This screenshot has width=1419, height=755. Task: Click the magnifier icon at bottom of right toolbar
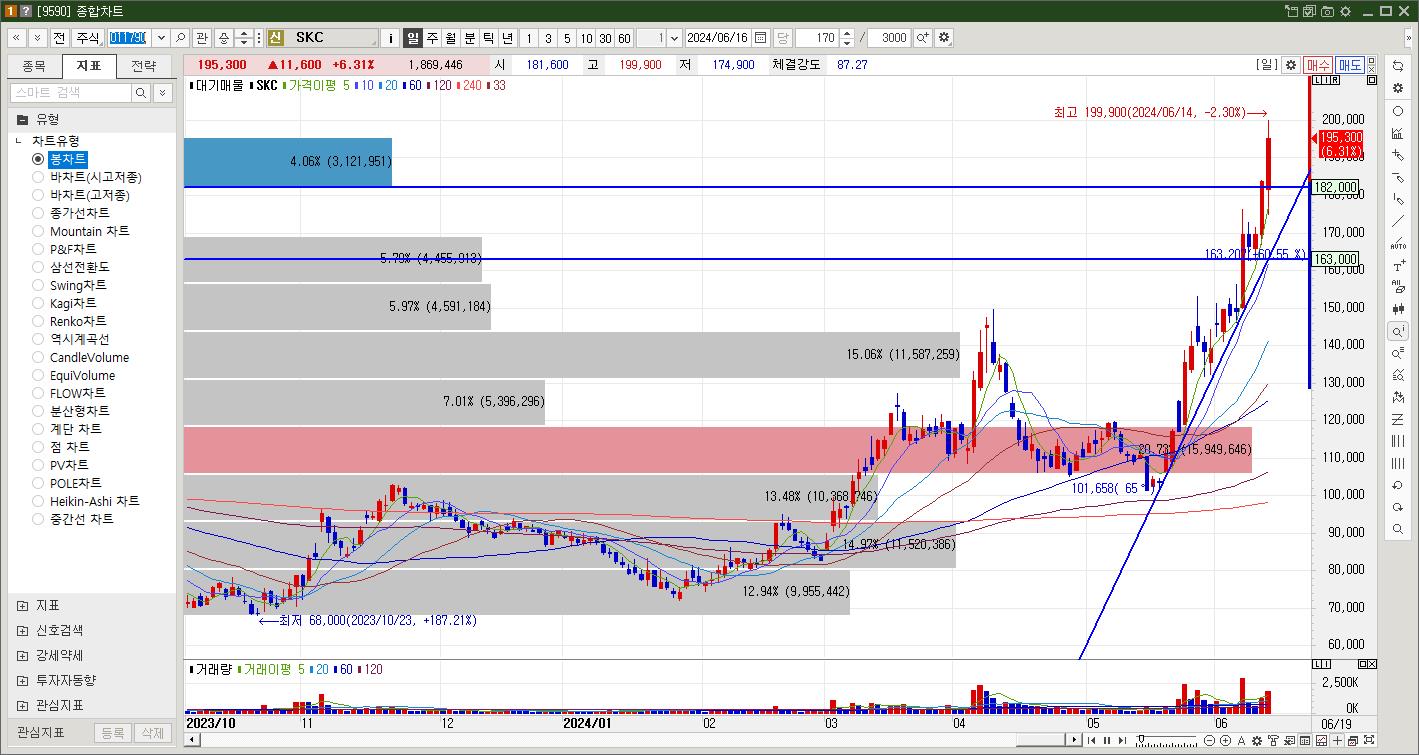[x=1398, y=529]
